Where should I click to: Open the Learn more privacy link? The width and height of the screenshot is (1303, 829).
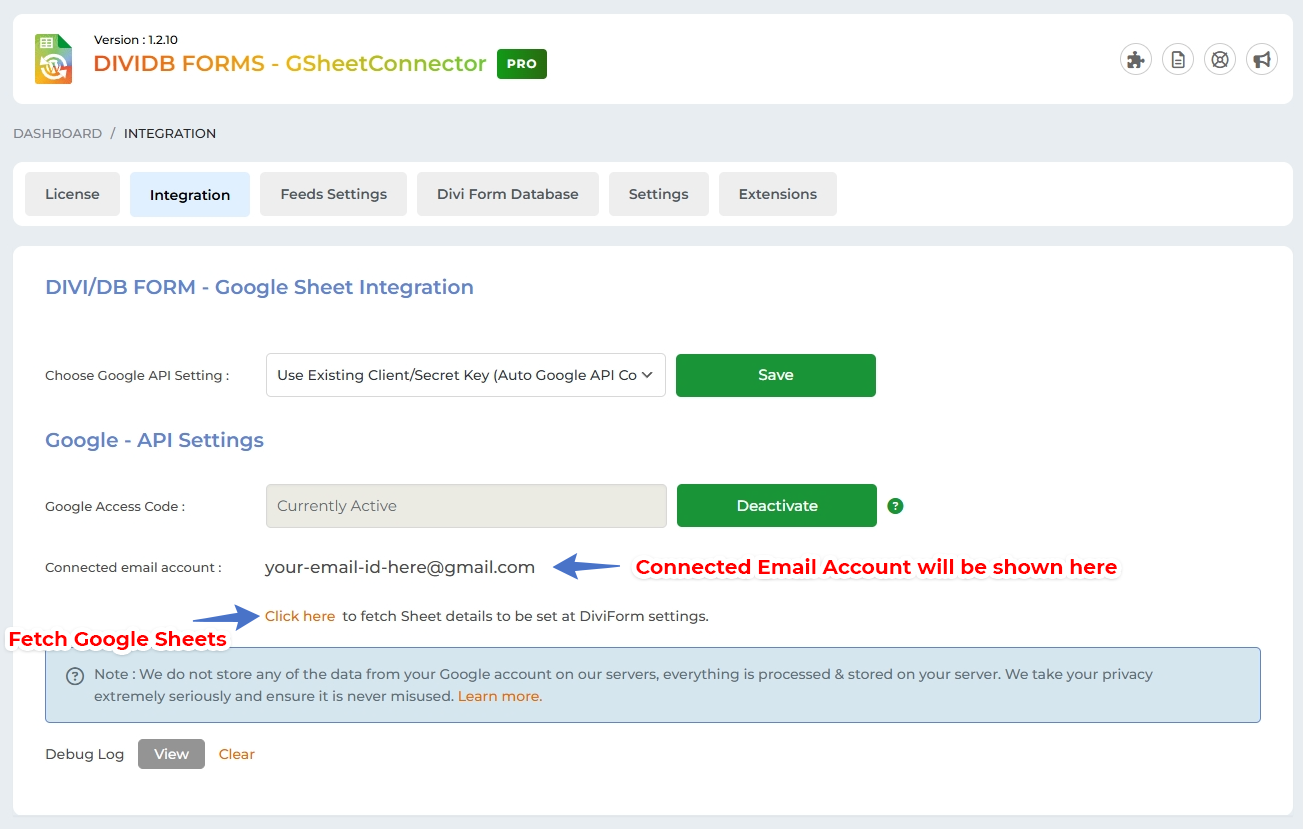point(499,696)
